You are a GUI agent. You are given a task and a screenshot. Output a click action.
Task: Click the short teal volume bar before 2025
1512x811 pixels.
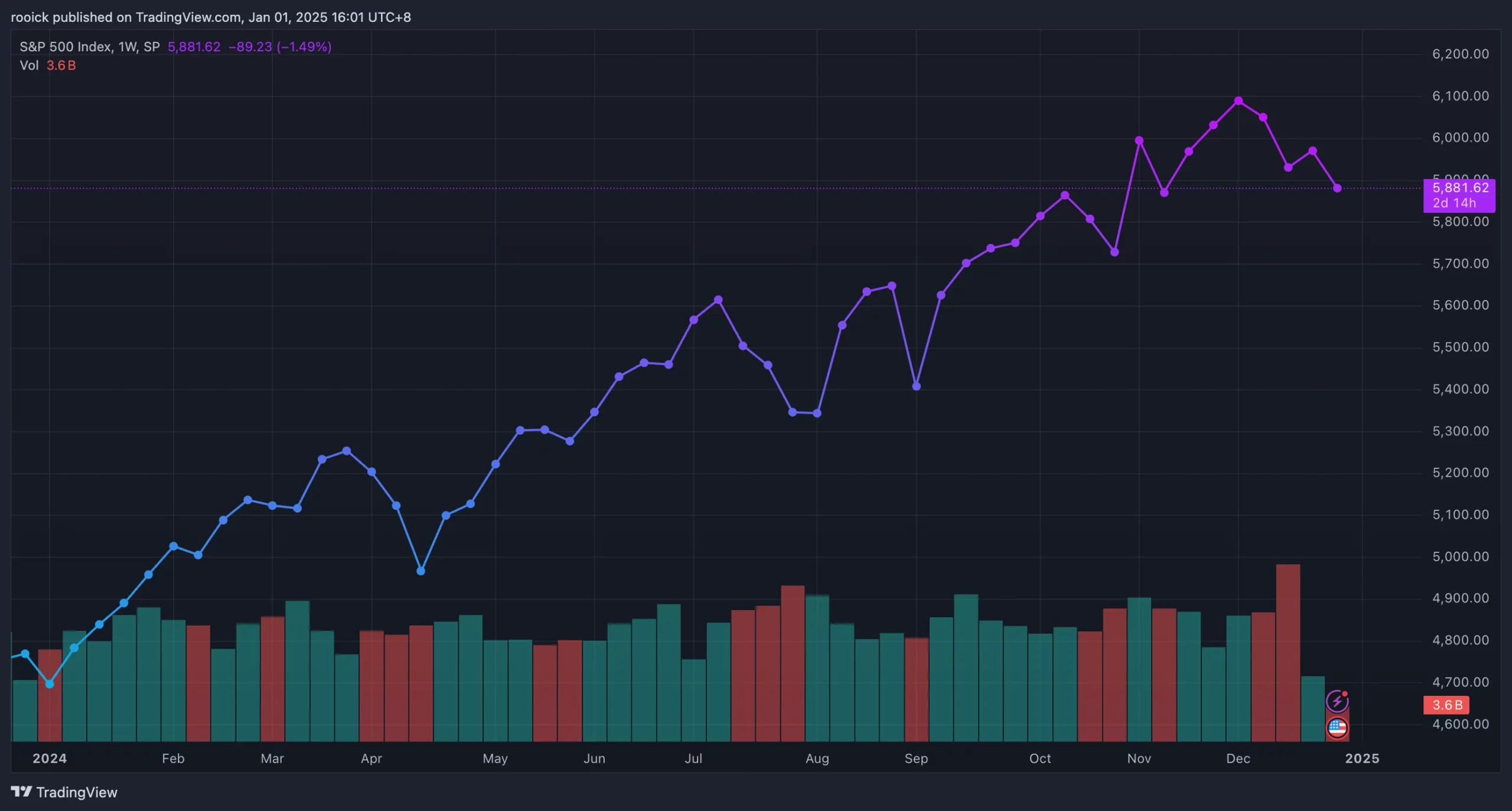(1312, 709)
